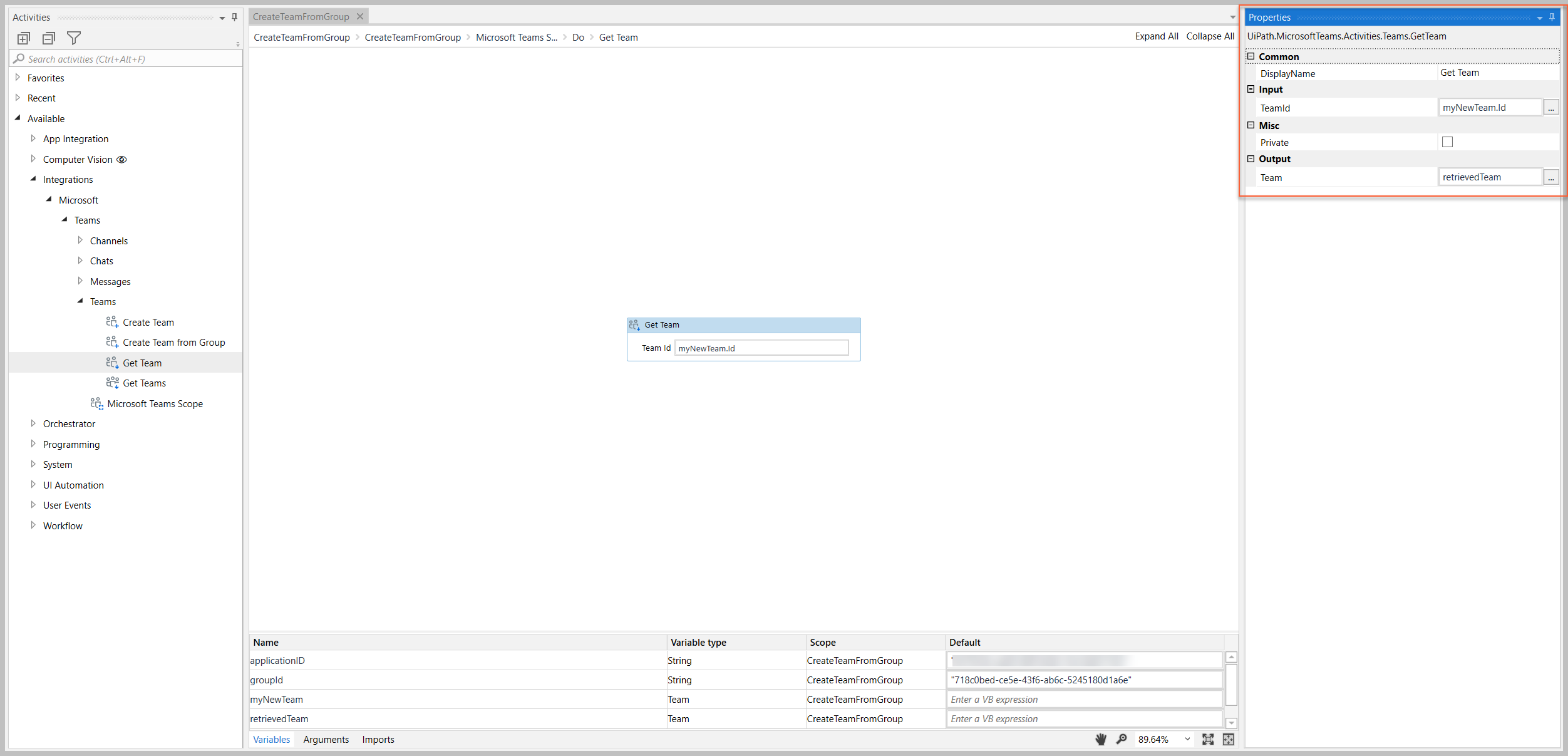The width and height of the screenshot is (1568, 756).
Task: Collapse the Input property section
Action: pos(1251,90)
